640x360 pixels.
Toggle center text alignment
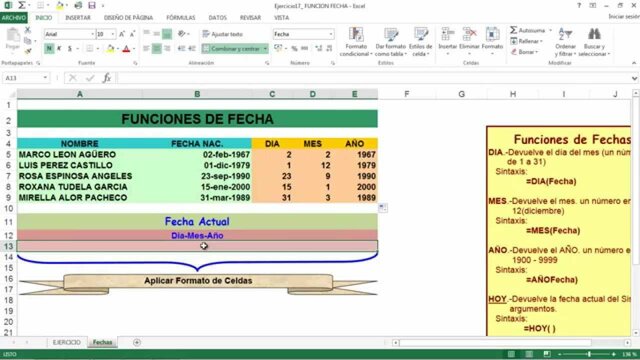[156, 49]
